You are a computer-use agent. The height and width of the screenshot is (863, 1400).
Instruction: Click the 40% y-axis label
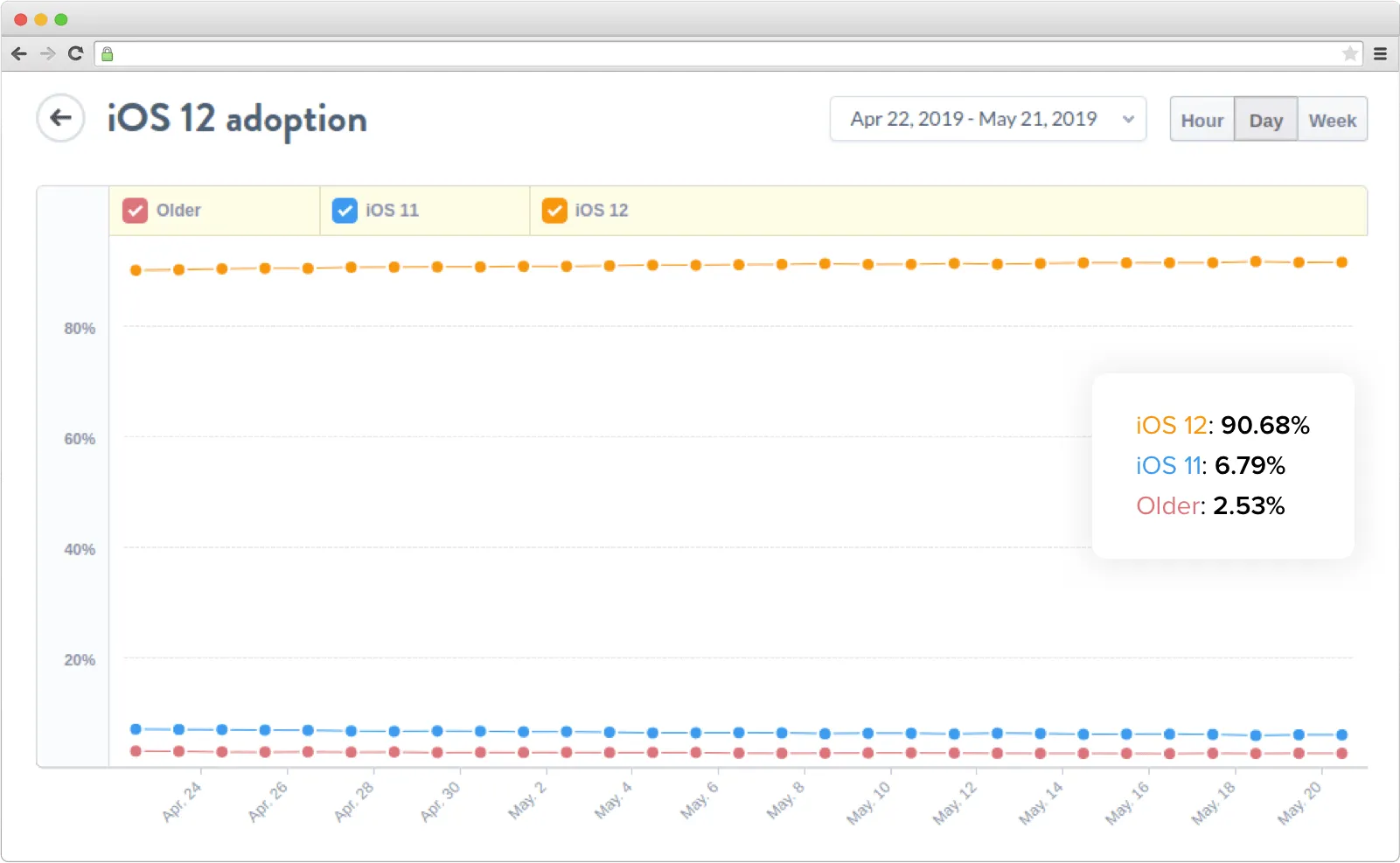tap(80, 550)
